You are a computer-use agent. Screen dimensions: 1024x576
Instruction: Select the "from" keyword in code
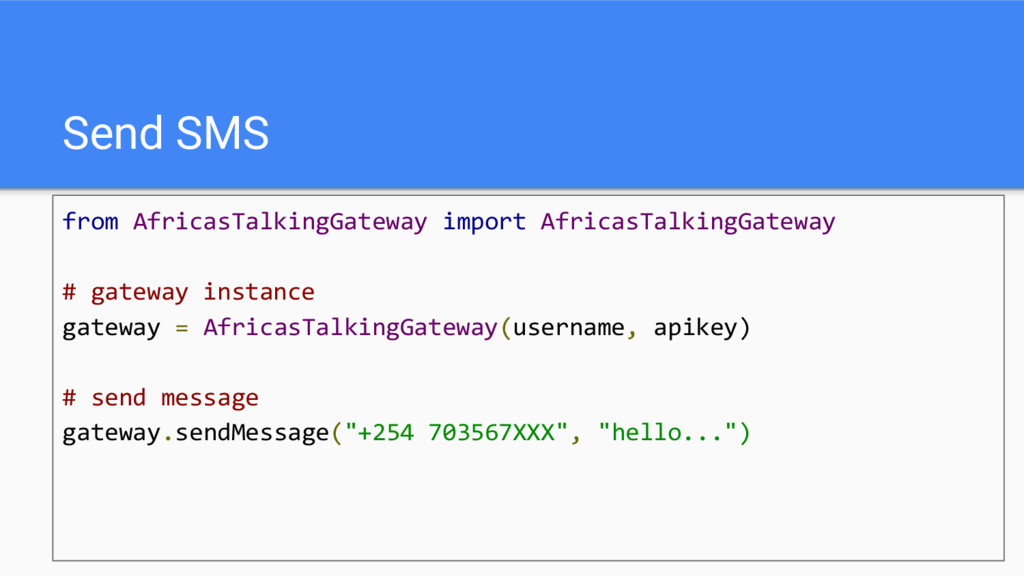click(x=90, y=221)
